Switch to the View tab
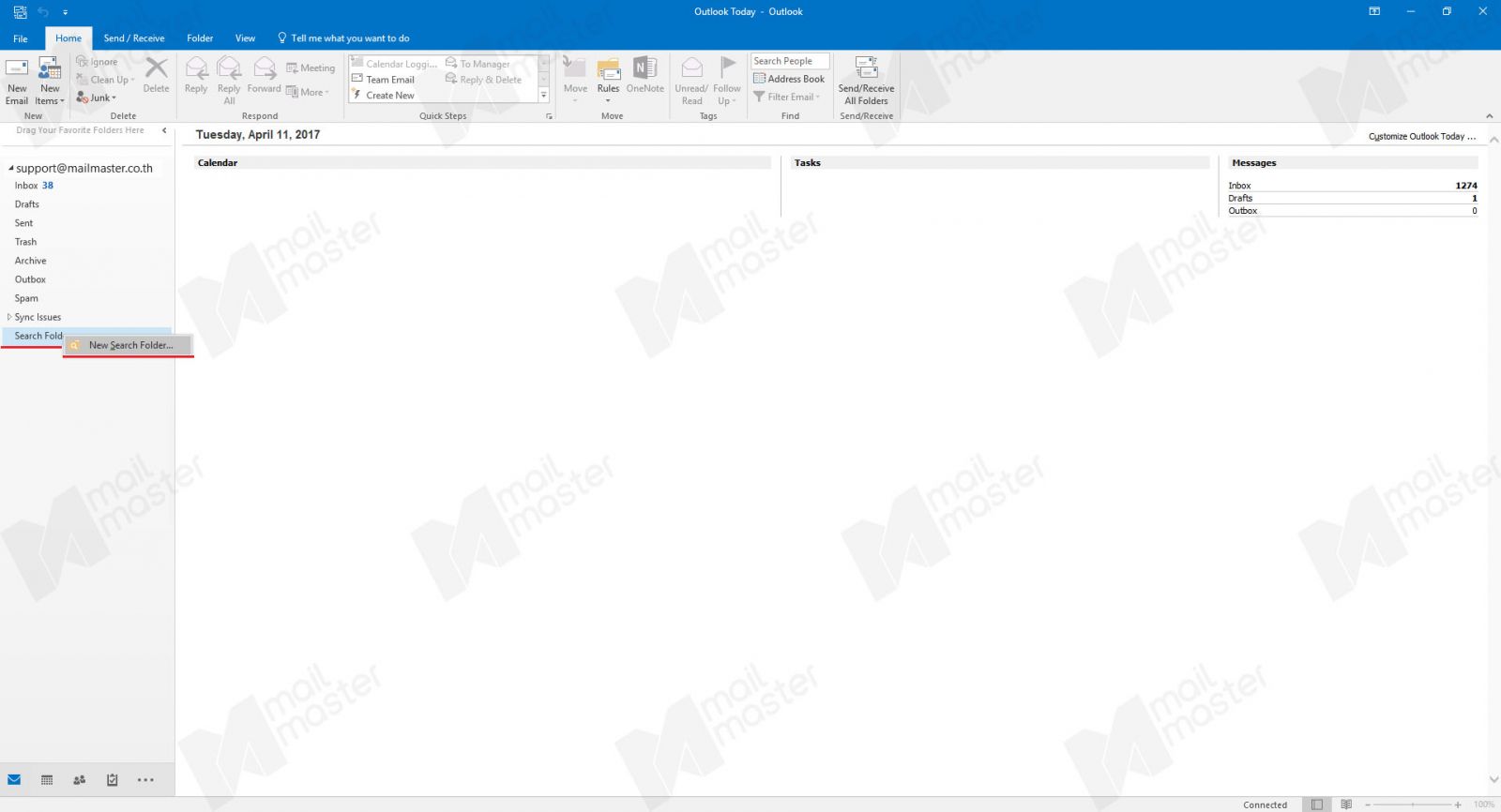 (x=245, y=38)
